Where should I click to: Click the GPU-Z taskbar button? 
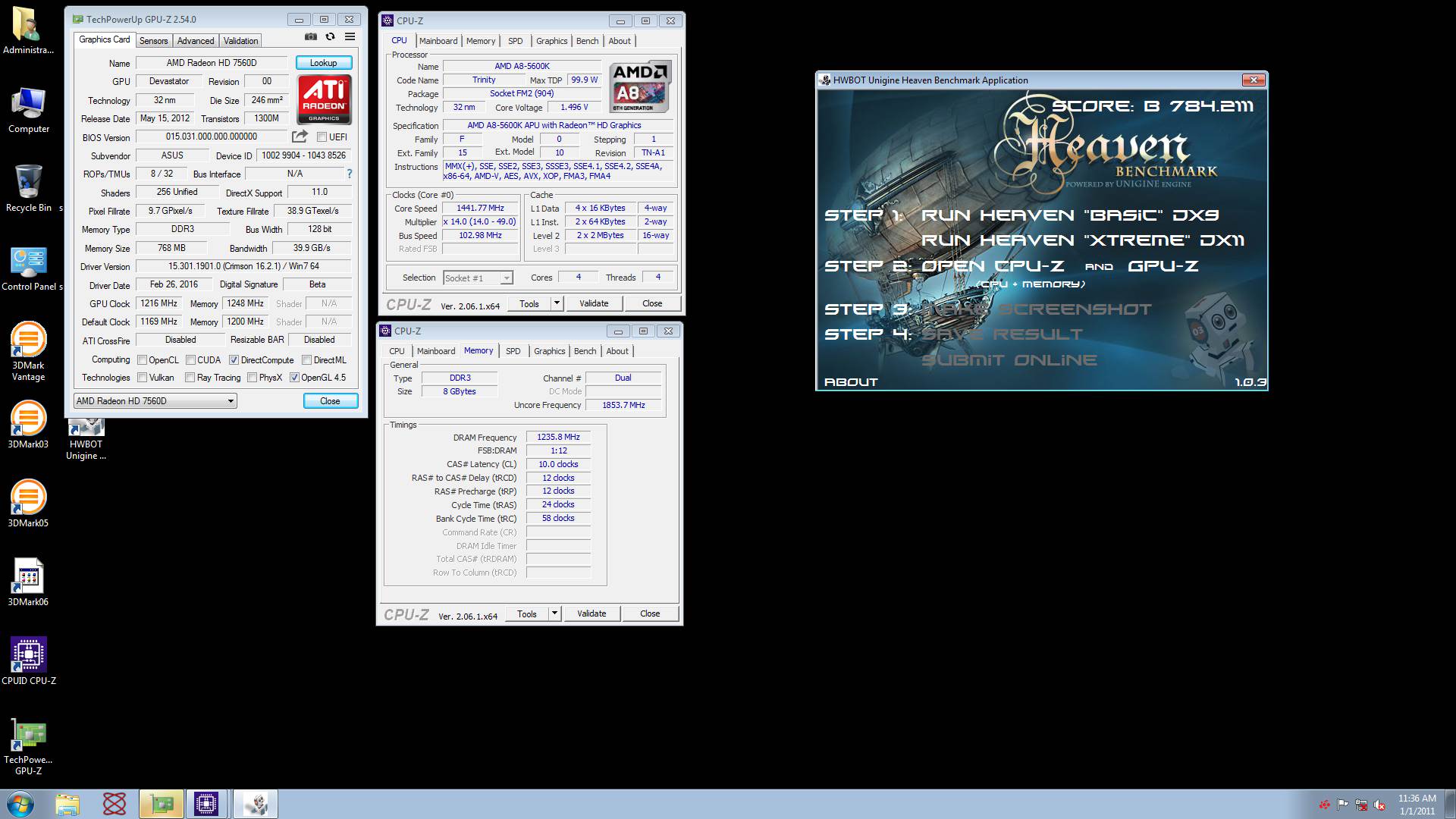click(161, 804)
